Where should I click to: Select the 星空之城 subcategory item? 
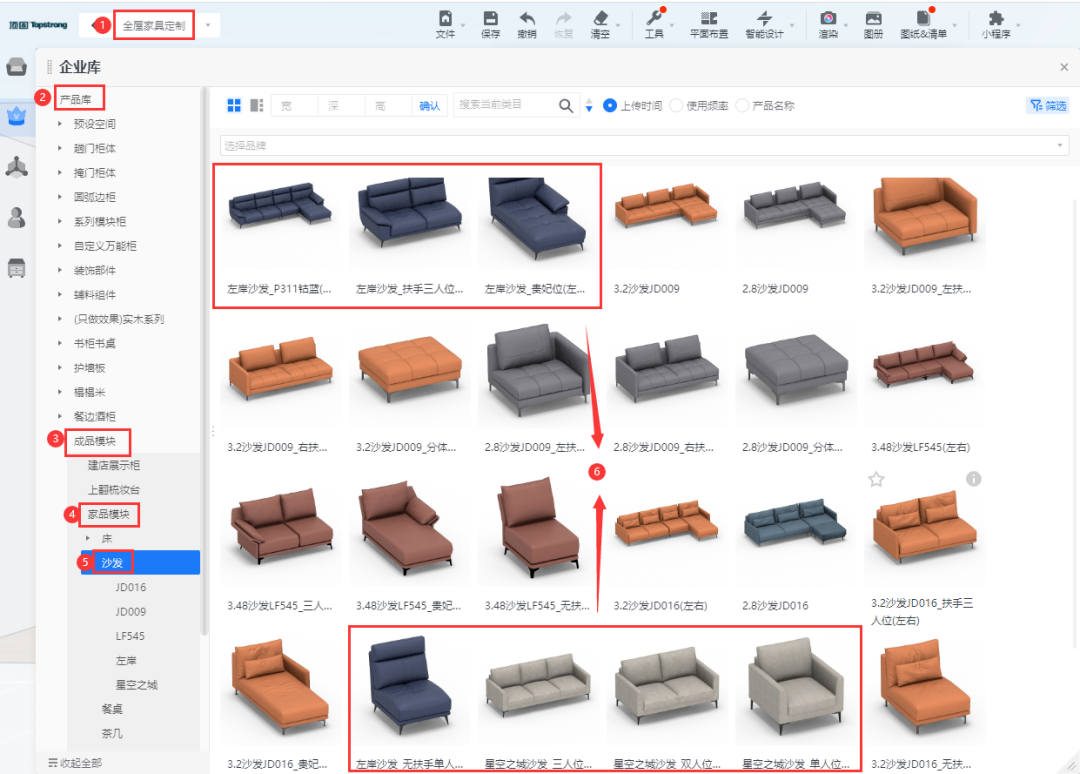click(136, 685)
